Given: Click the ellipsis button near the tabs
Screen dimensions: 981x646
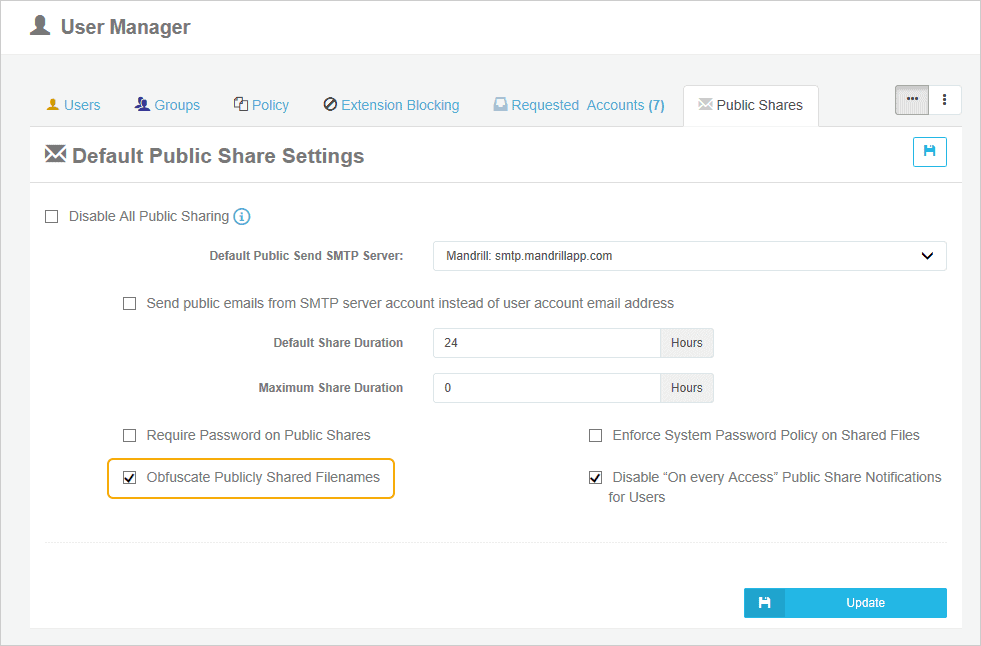Looking at the screenshot, I should [x=911, y=99].
